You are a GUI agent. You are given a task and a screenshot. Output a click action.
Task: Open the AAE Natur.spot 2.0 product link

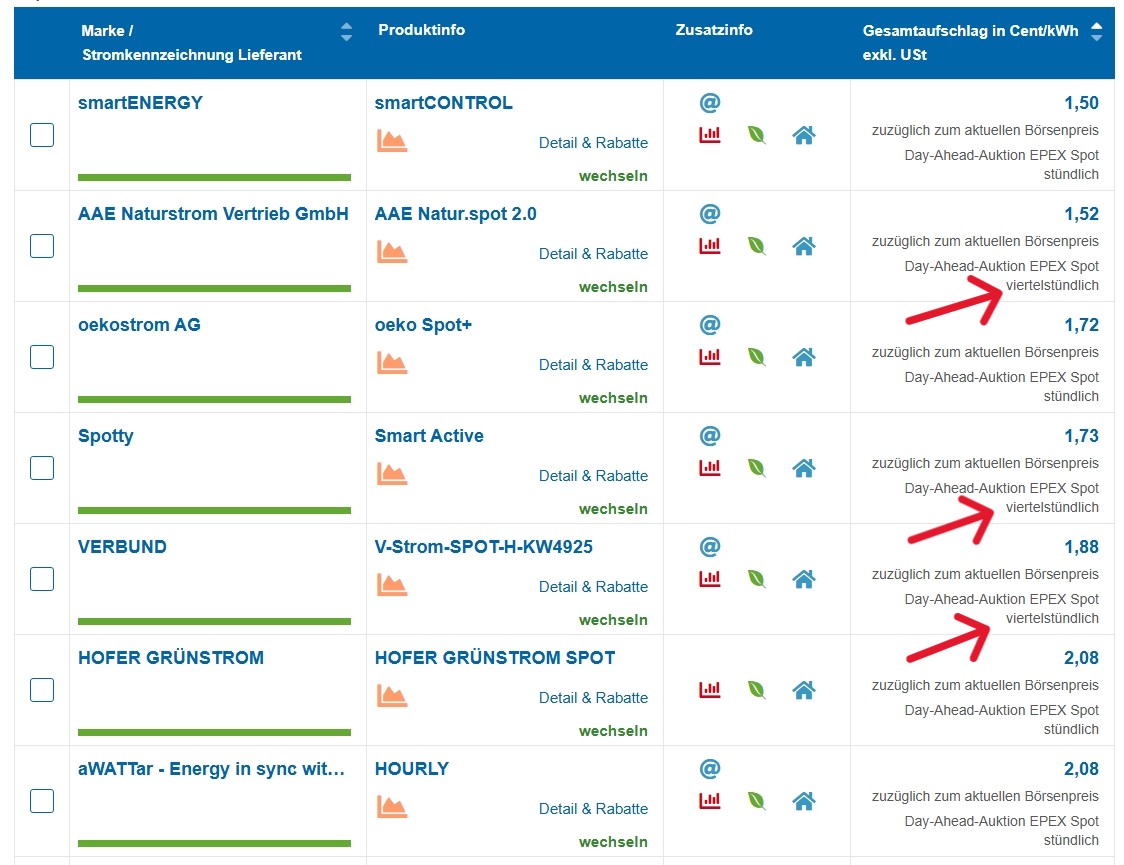(x=455, y=214)
